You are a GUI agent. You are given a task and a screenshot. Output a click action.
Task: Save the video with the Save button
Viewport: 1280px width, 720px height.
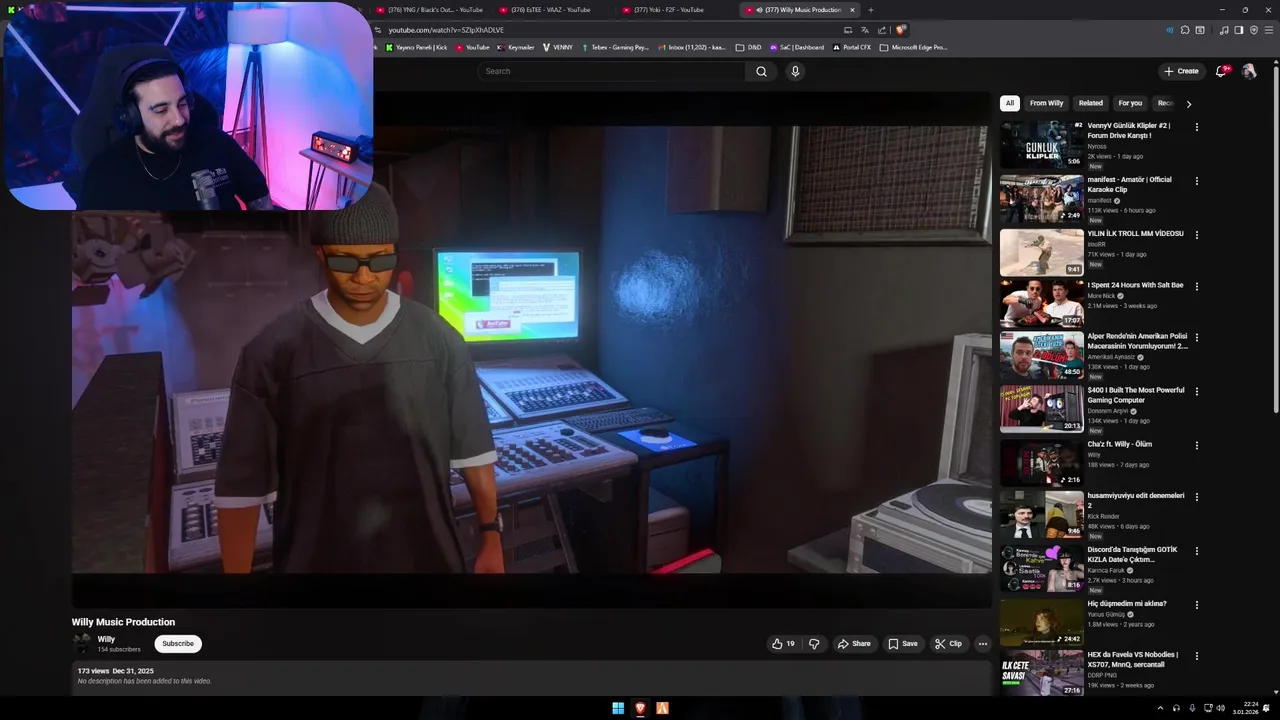coord(903,644)
